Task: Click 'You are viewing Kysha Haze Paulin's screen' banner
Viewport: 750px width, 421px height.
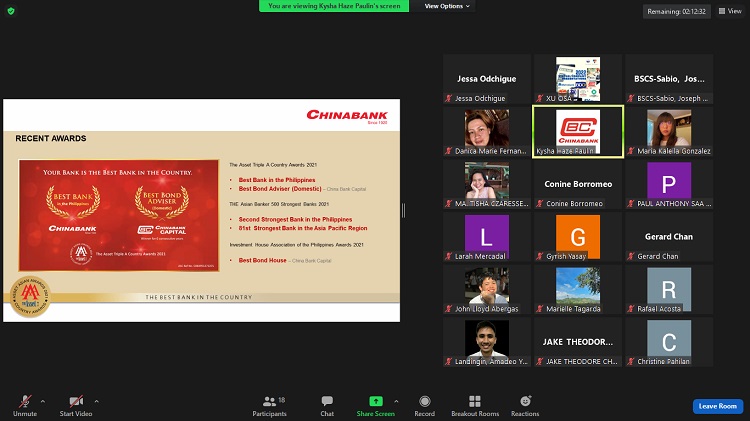Action: (334, 6)
